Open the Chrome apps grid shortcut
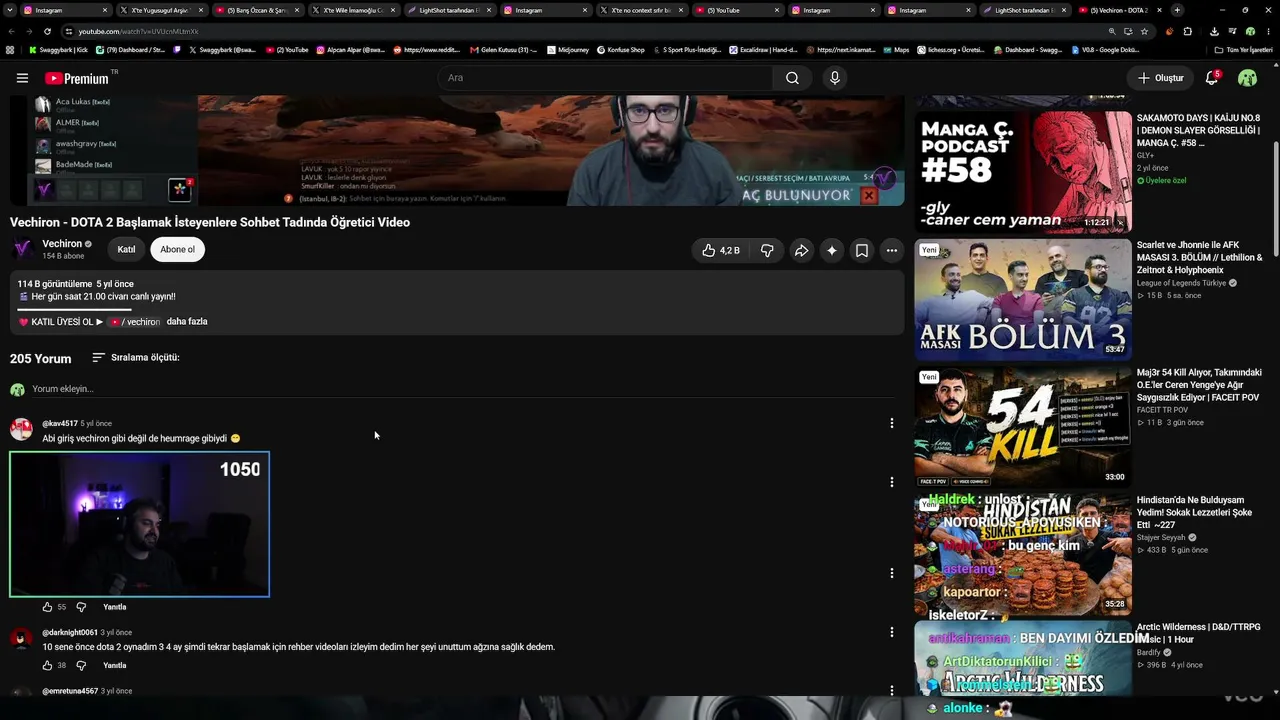The image size is (1280, 720). pos(10,49)
